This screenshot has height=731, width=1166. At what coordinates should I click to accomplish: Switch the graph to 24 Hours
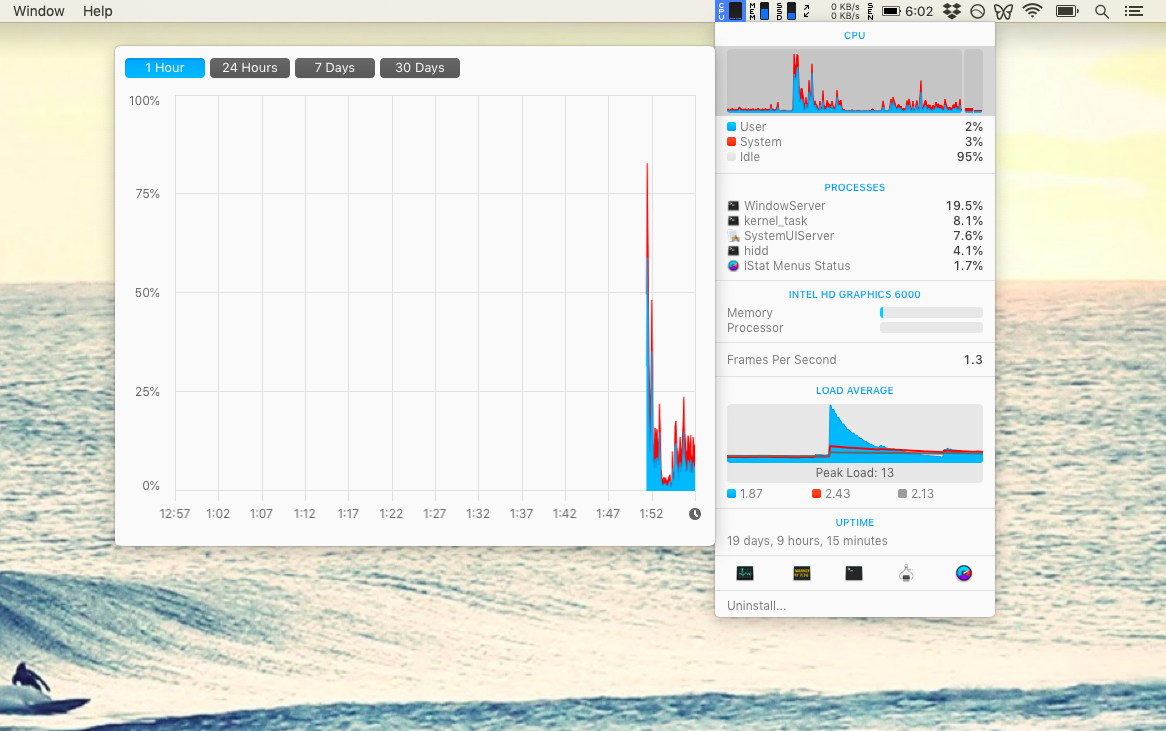(250, 68)
